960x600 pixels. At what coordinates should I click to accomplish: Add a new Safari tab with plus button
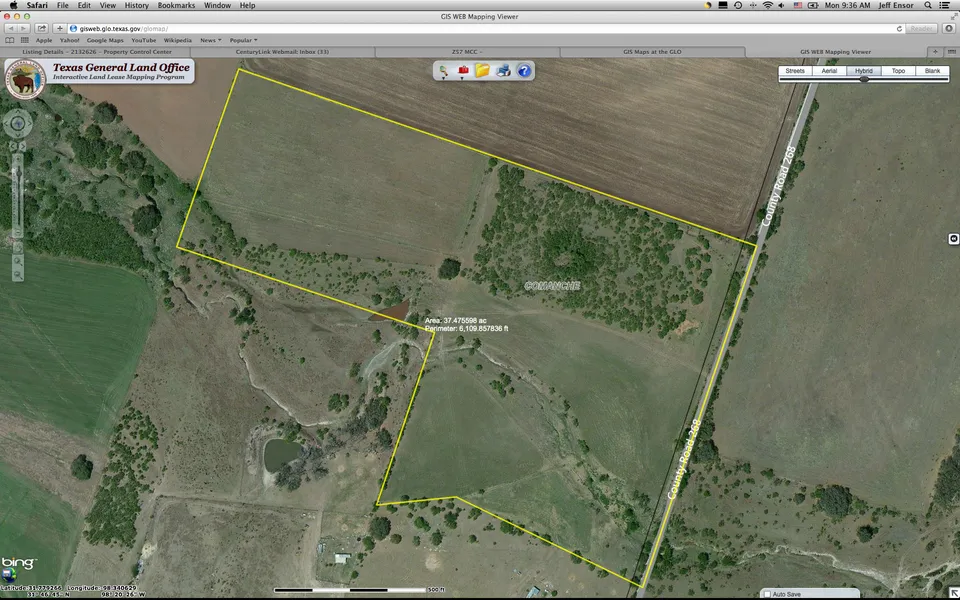[x=935, y=52]
